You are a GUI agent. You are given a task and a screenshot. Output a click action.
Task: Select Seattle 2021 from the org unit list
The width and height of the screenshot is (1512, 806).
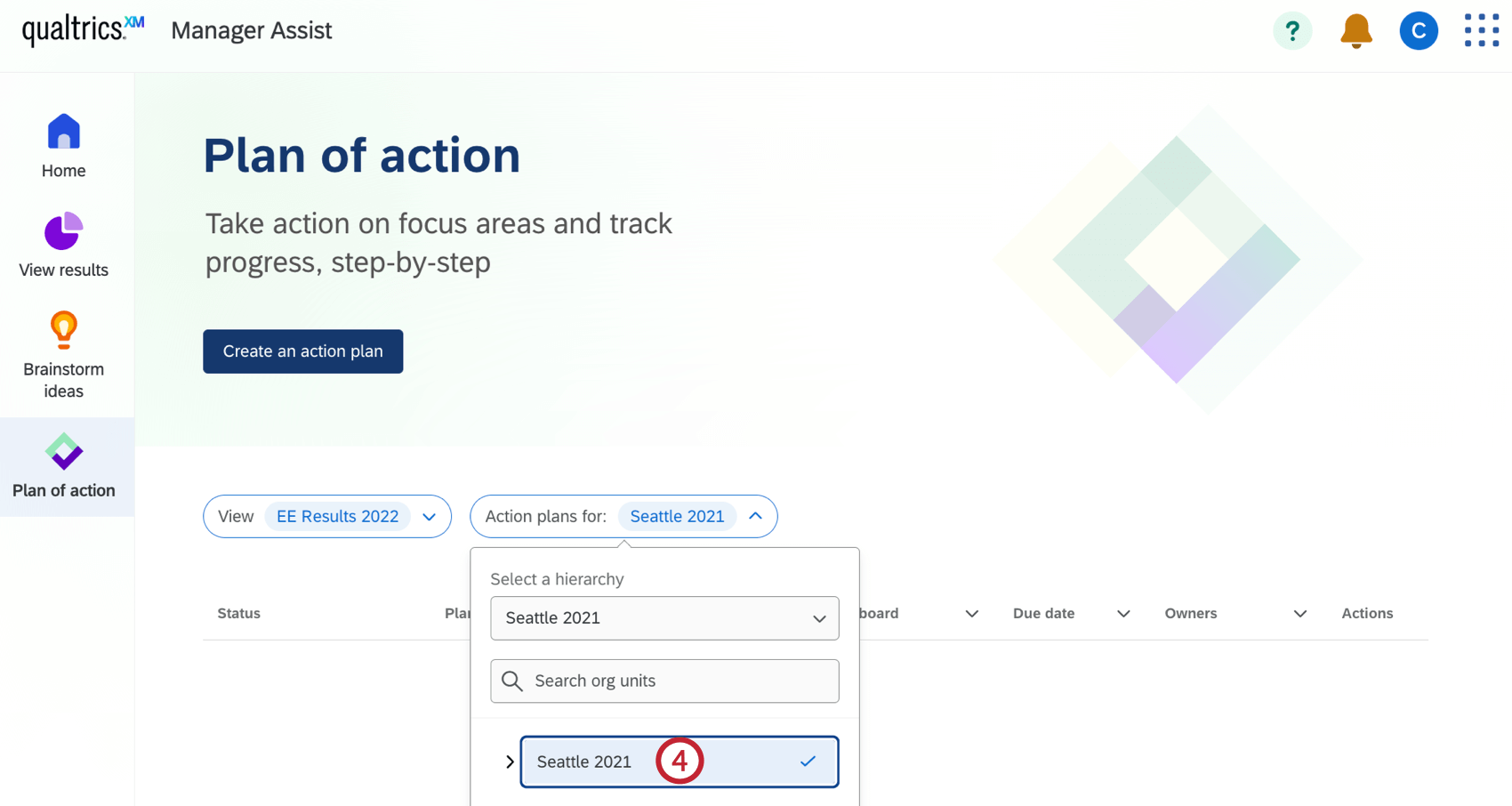[x=583, y=762]
